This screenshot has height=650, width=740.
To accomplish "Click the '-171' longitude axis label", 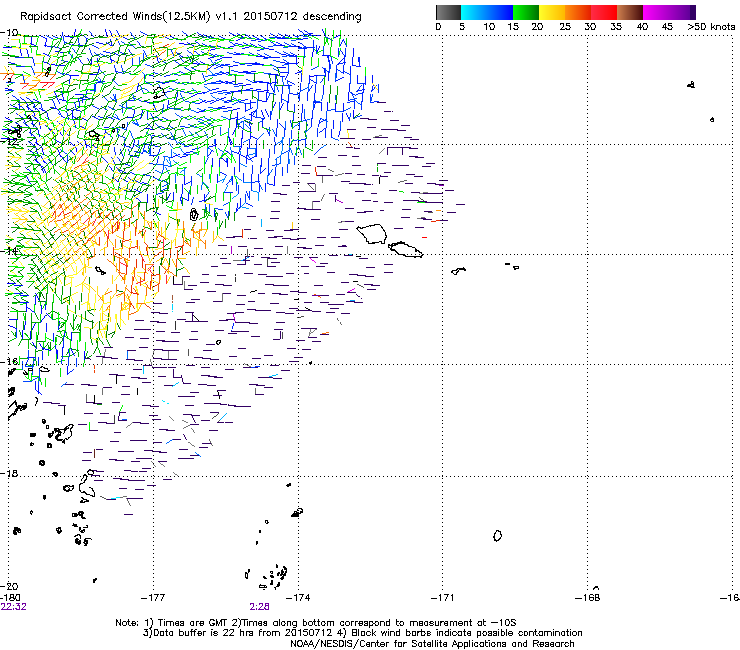I will pyautogui.click(x=443, y=598).
